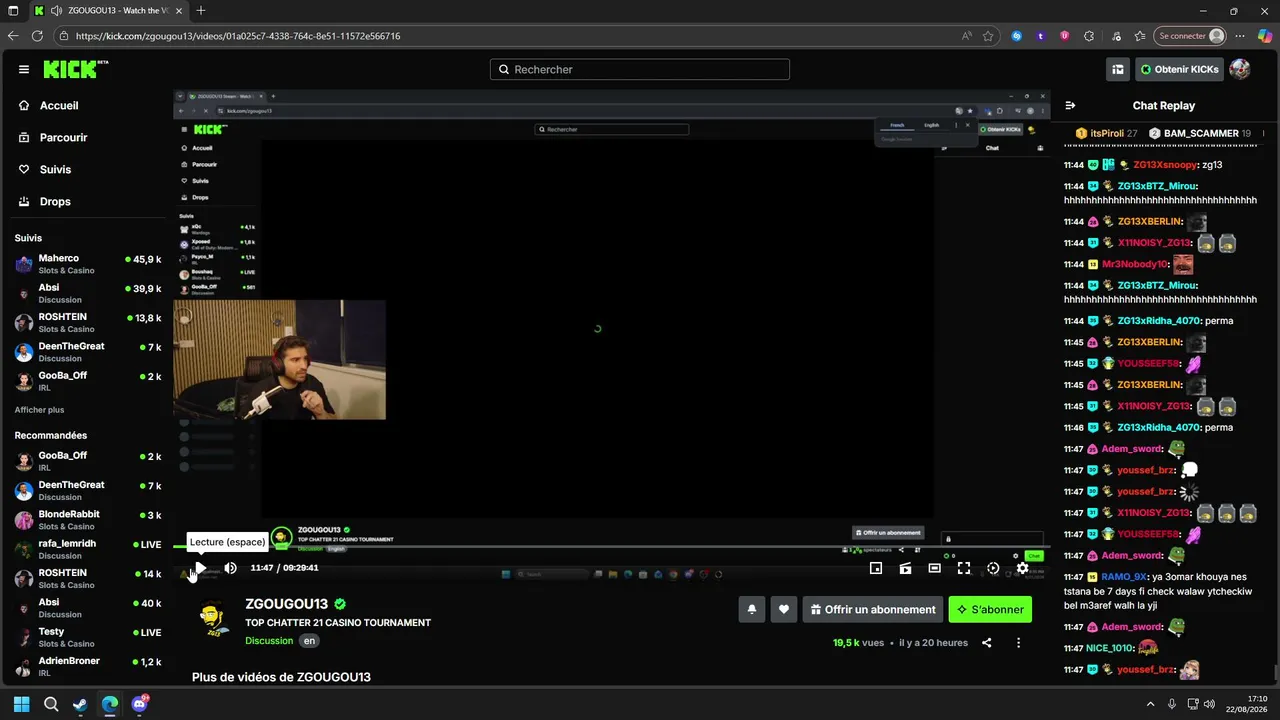Open Discord from the taskbar
The image size is (1280, 720).
coord(139,704)
